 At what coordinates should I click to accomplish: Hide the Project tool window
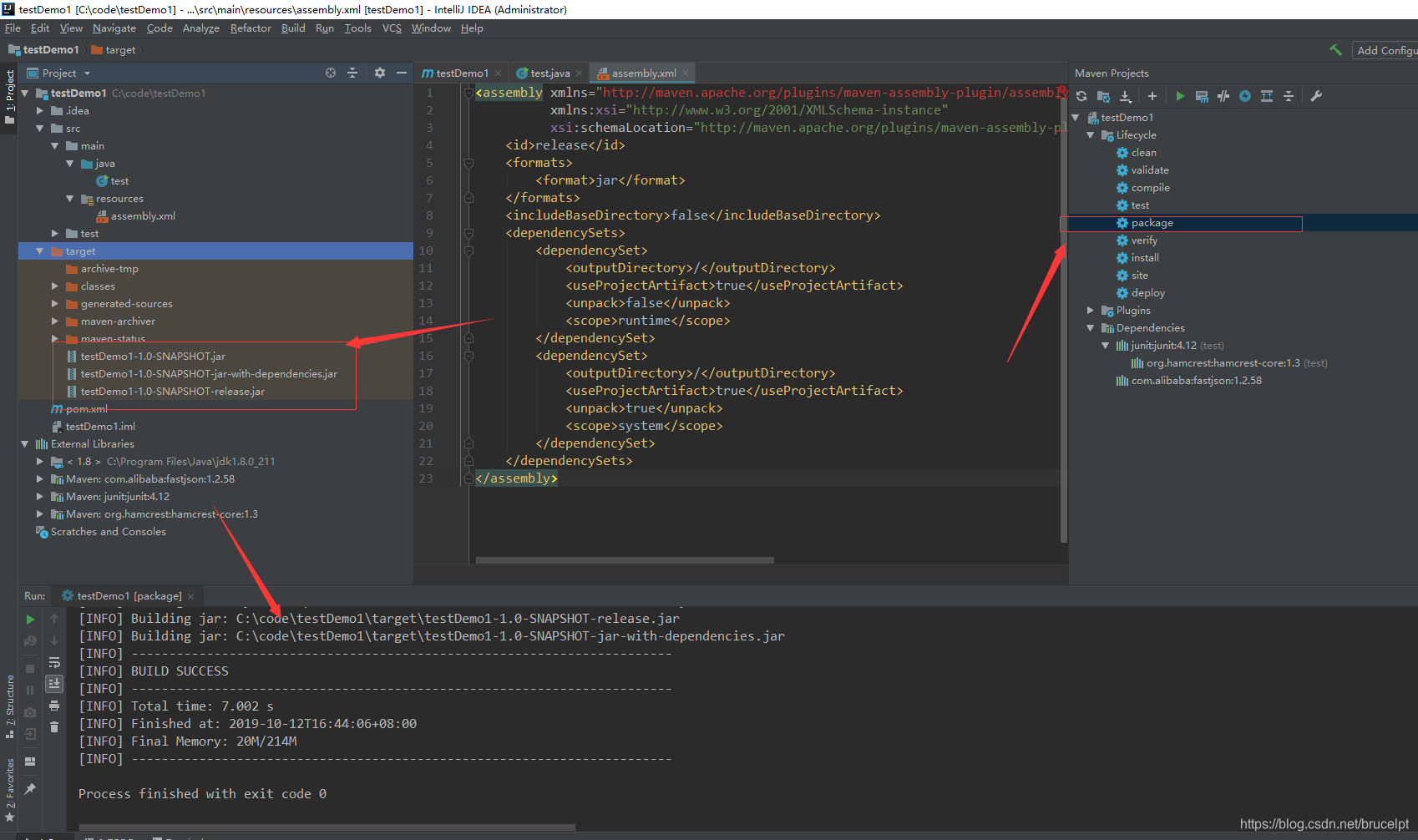pos(402,73)
